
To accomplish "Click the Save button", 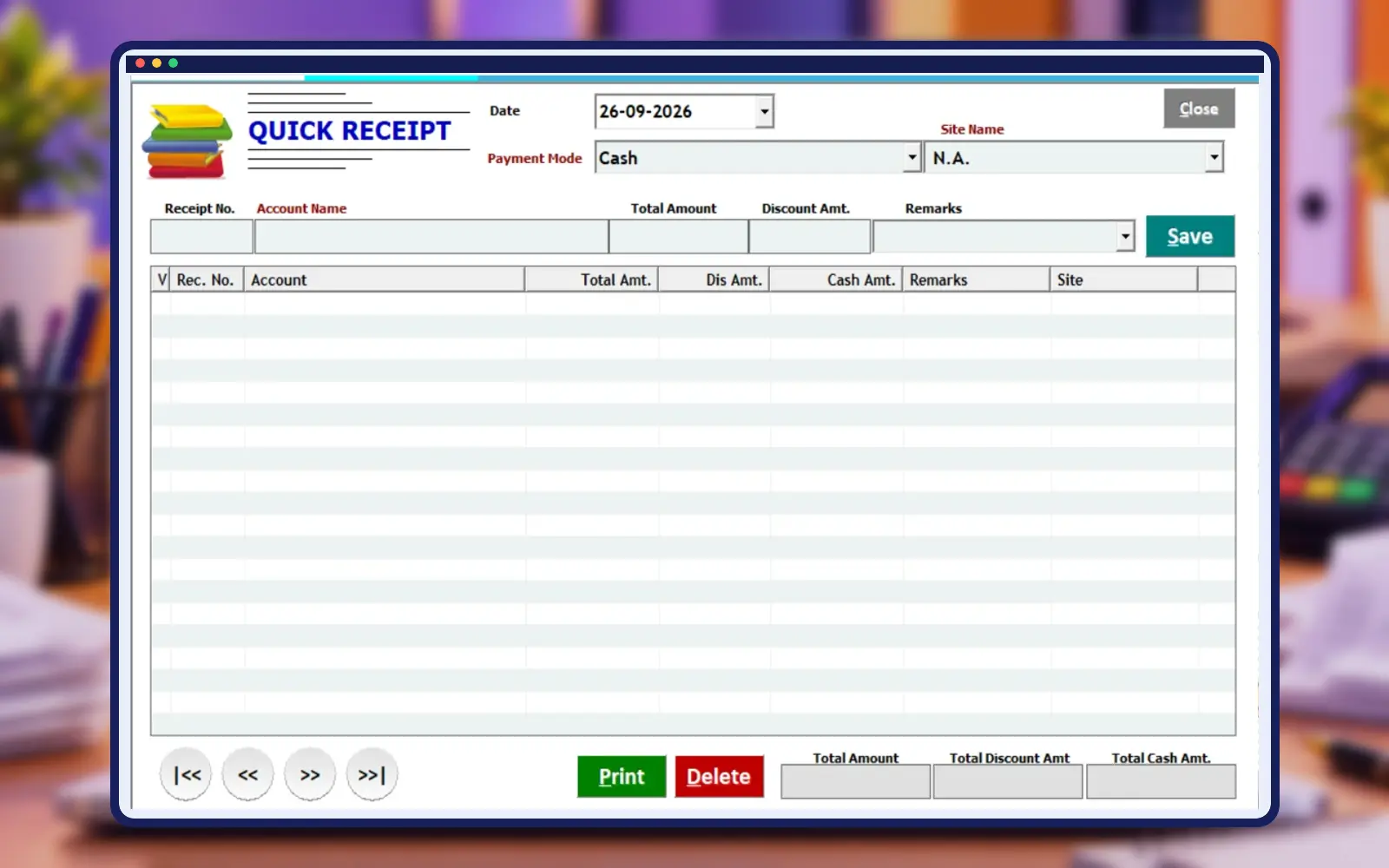I will coord(1189,236).
